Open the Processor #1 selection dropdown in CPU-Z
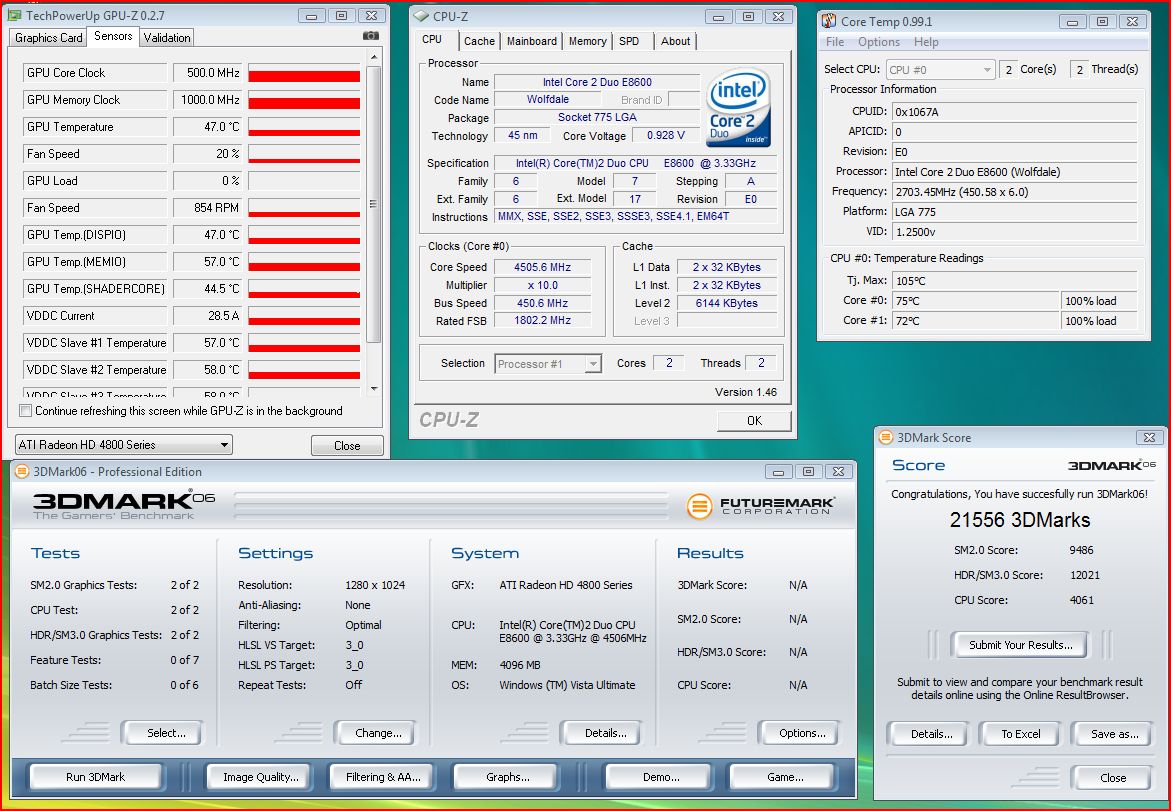 coord(548,364)
